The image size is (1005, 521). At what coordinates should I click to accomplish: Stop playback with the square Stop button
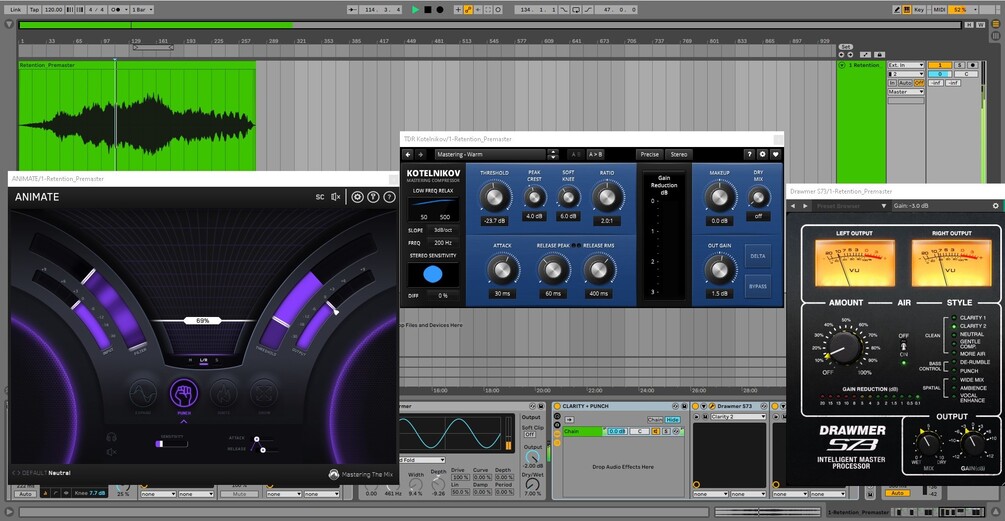428,10
